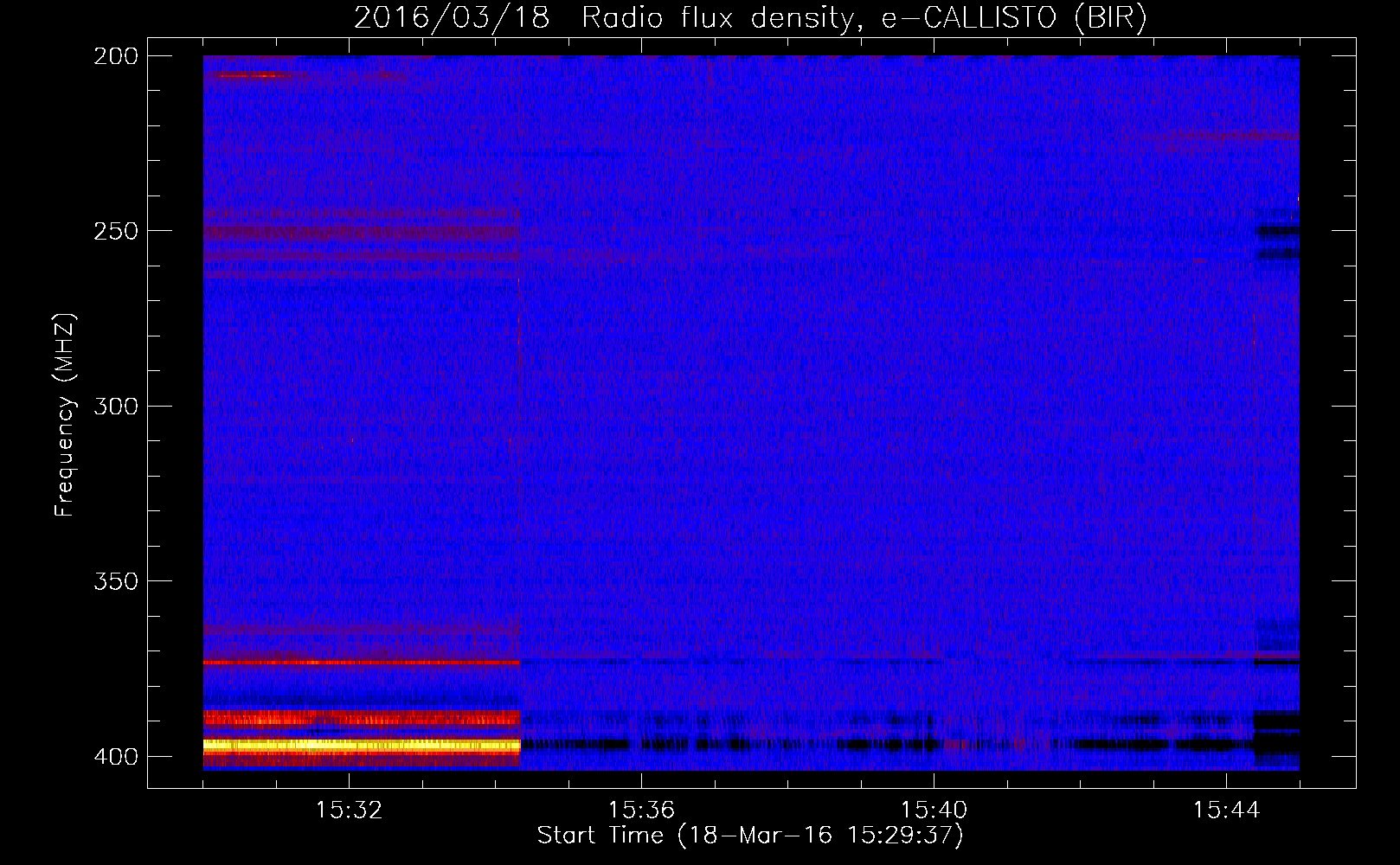Click the 'Start Time (18-Mar-16 15:29:37)' label
This screenshot has height=865, width=1400.
click(750, 836)
